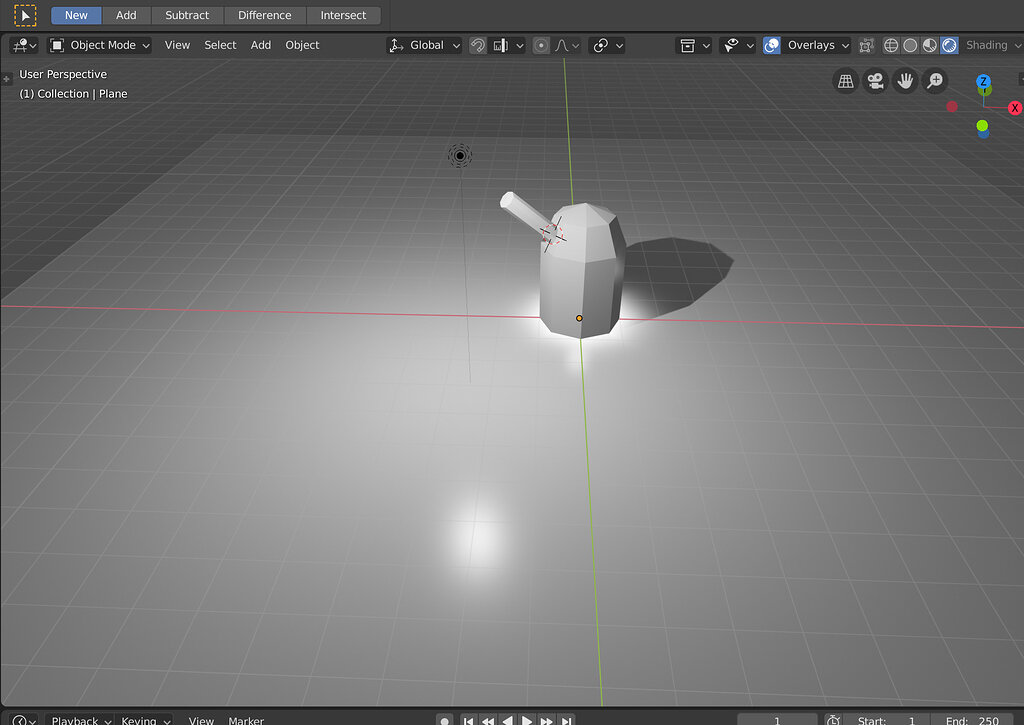Screen dimensions: 1024x725
Task: Click the camera view icon in the viewport
Action: pos(874,81)
